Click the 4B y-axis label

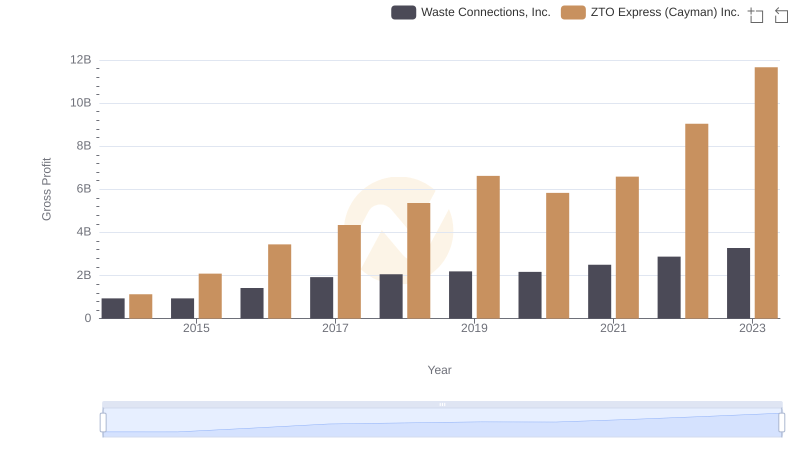pos(84,232)
